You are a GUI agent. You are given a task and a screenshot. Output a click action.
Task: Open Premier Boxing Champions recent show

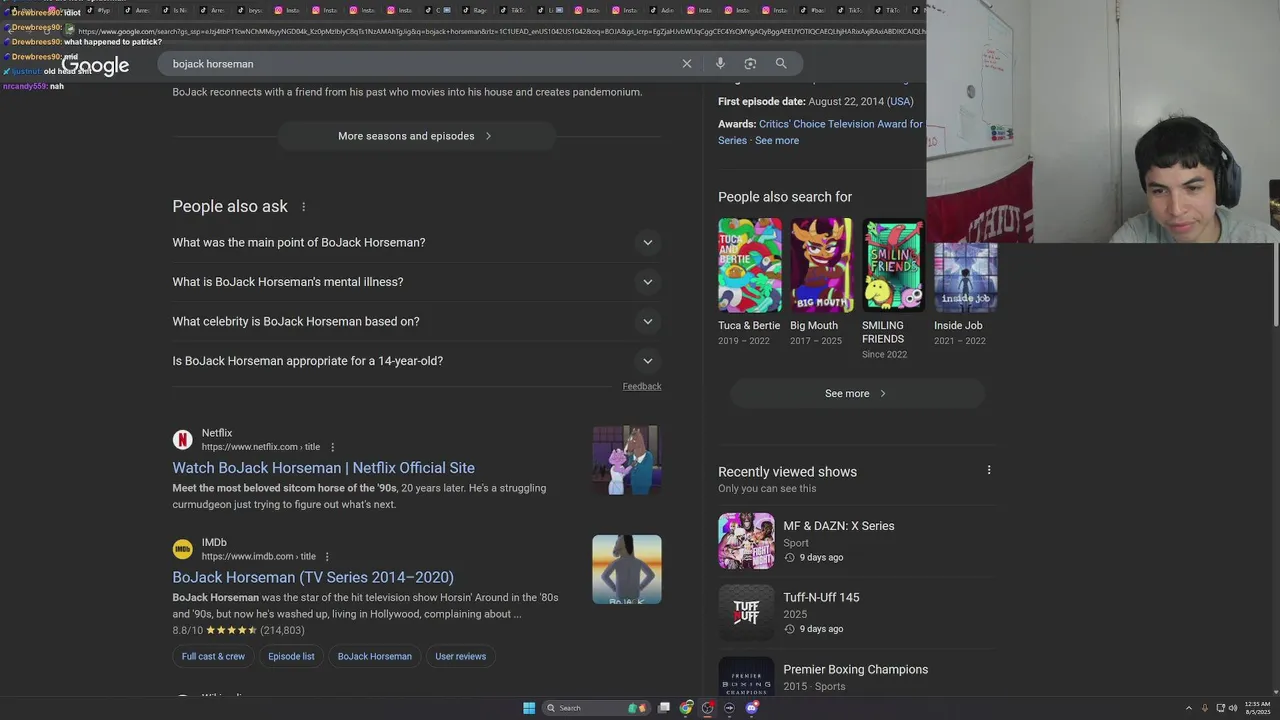pyautogui.click(x=857, y=677)
